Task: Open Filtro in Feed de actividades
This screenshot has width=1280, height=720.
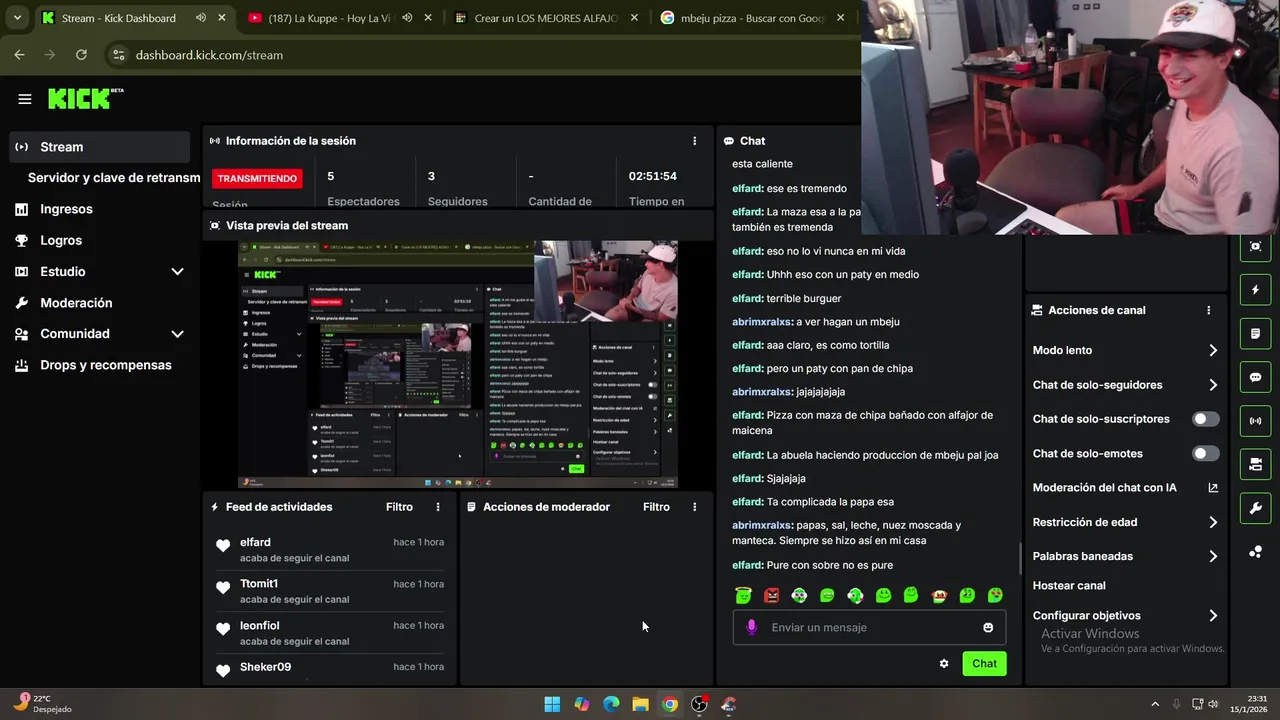Action: [399, 507]
